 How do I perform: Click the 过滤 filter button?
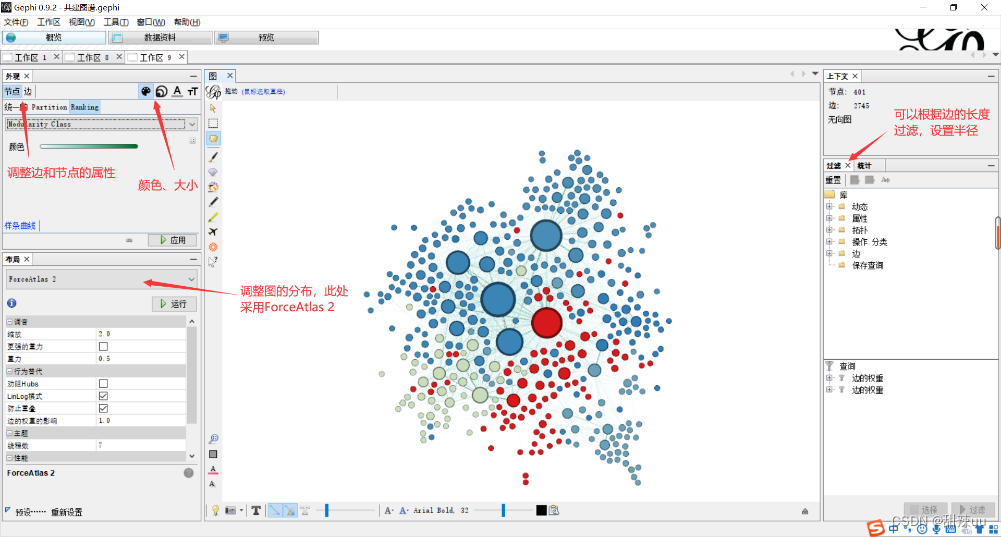coord(973,510)
